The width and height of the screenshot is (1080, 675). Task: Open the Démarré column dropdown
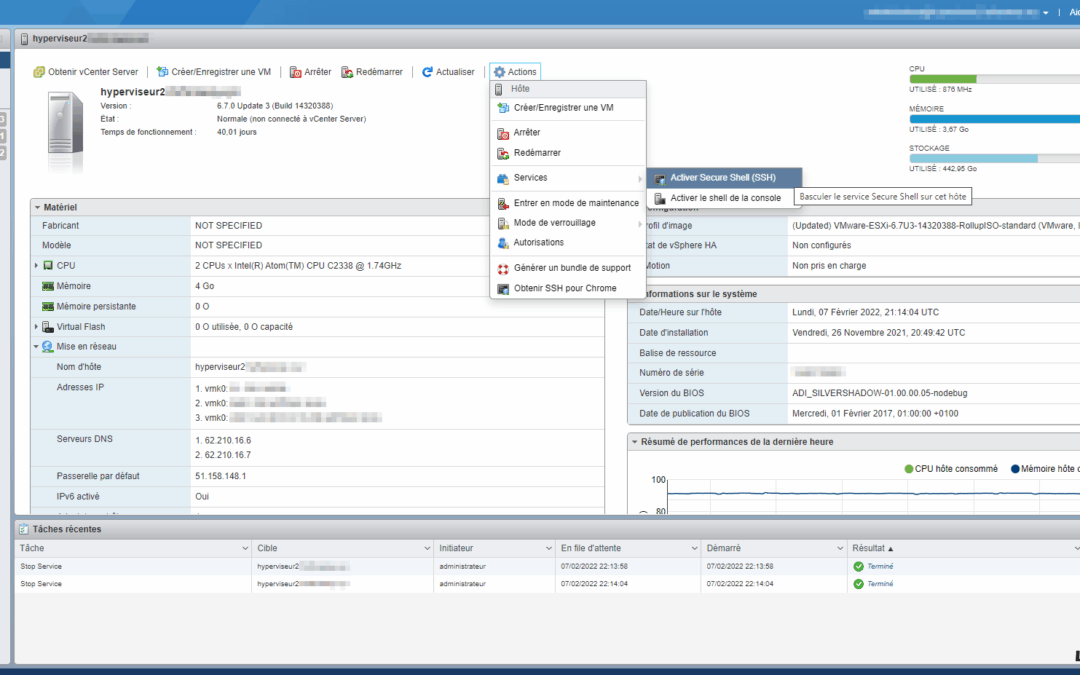tap(840, 548)
